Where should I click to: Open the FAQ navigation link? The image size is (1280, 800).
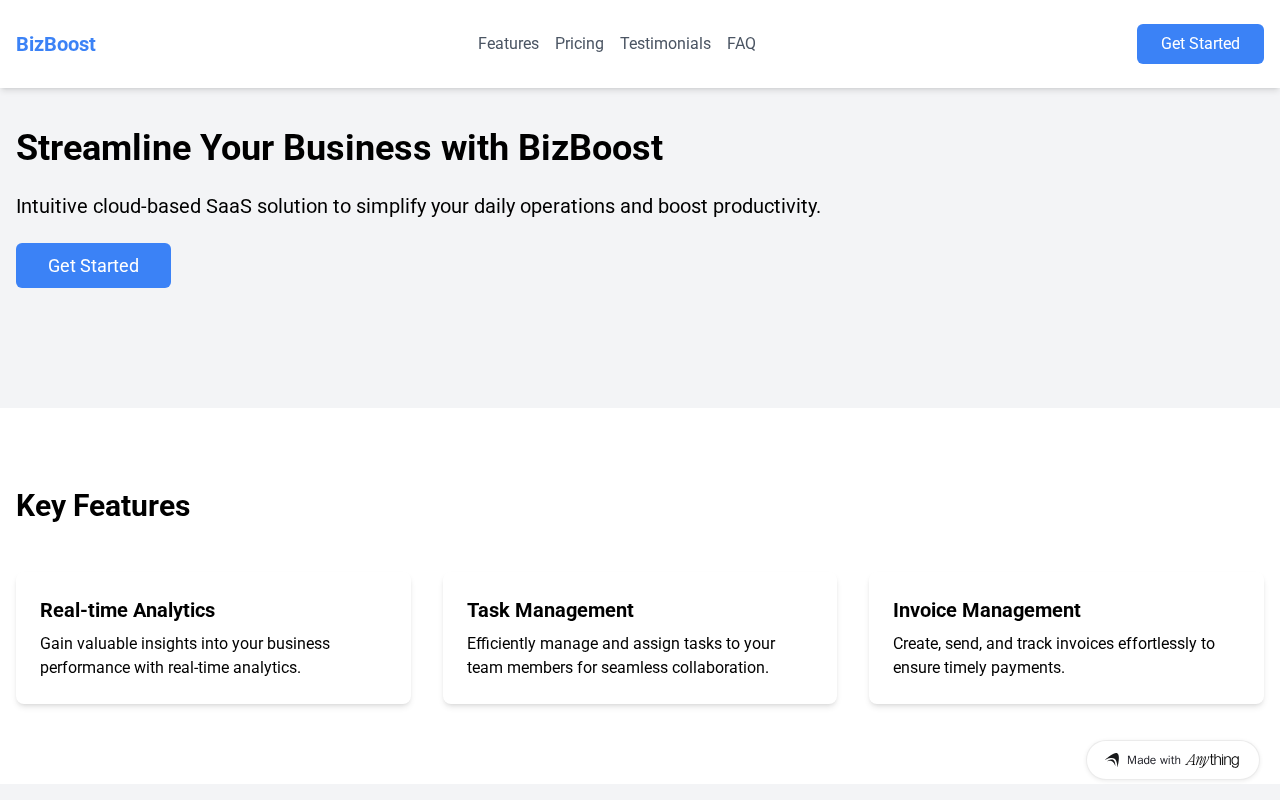coord(741,44)
